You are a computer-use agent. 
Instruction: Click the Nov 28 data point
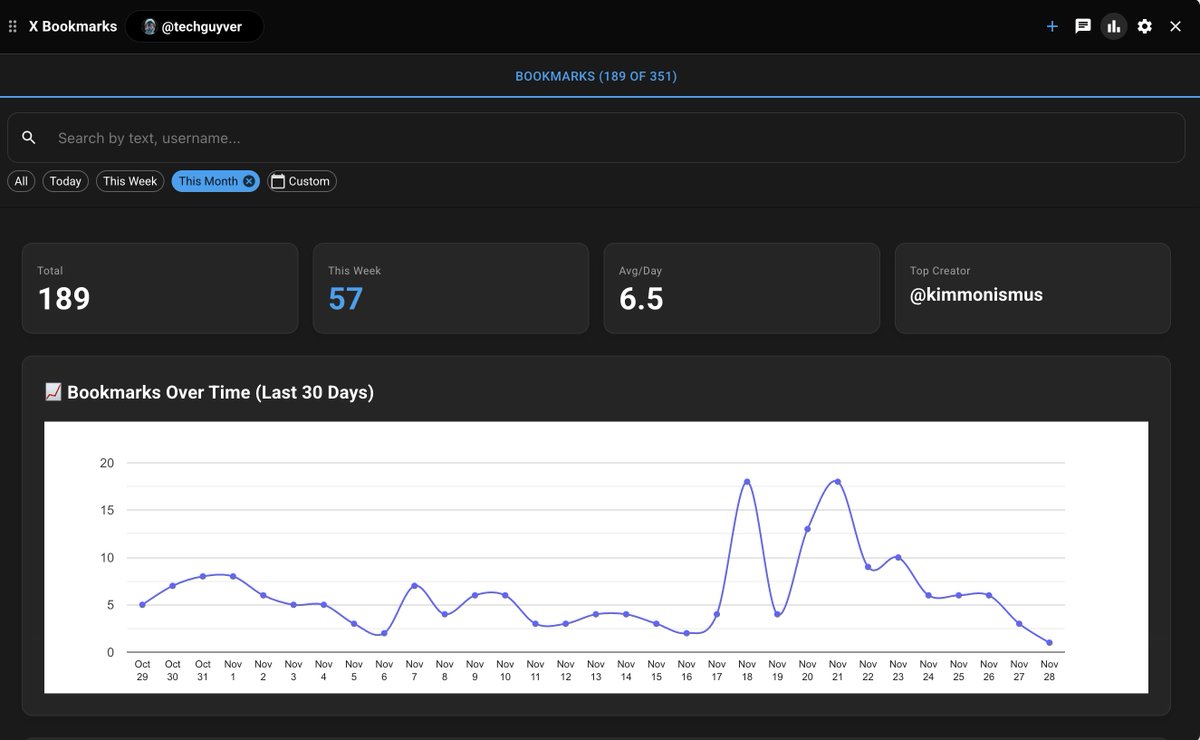pos(1049,643)
